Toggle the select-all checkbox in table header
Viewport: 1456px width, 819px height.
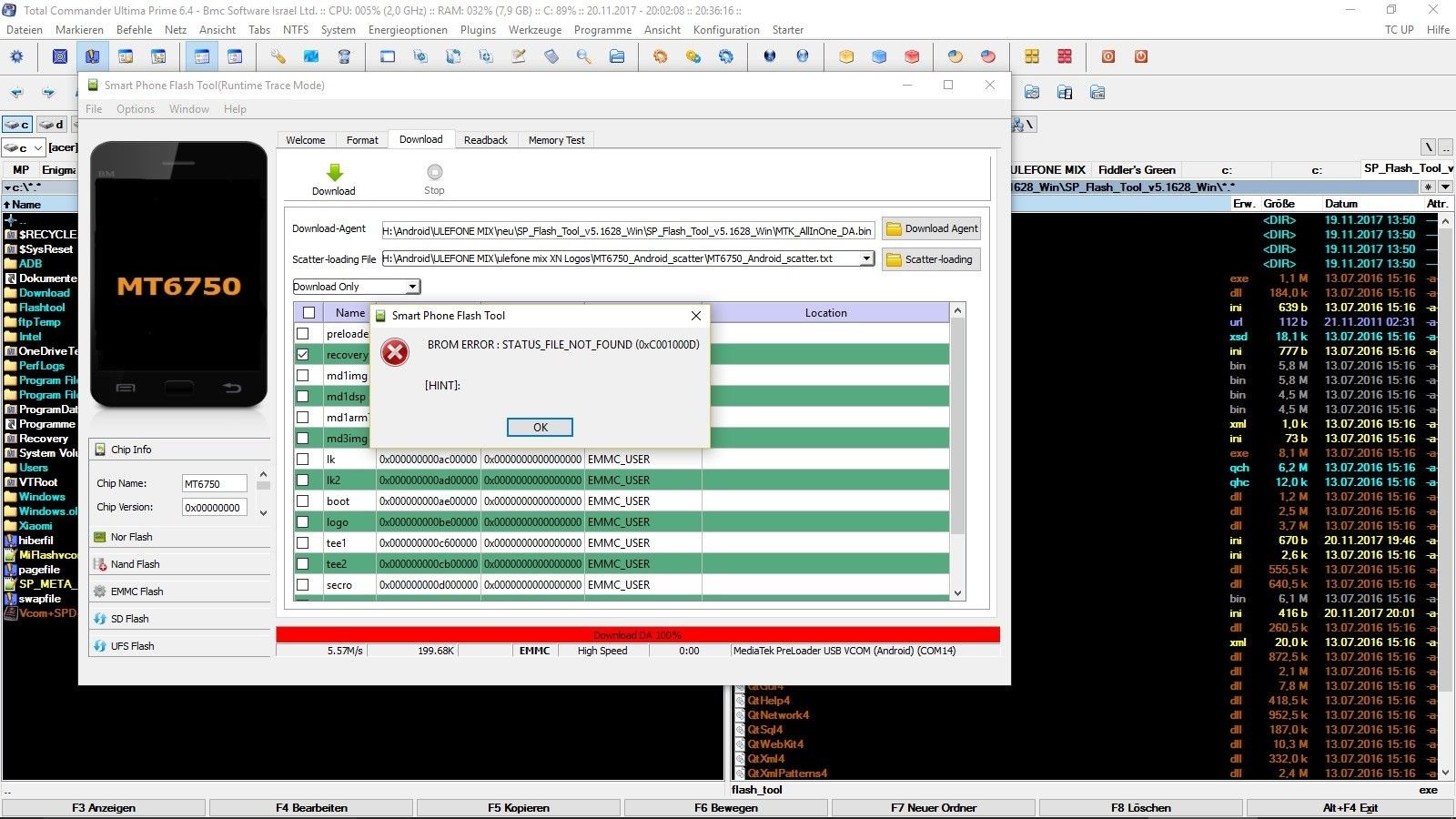308,313
